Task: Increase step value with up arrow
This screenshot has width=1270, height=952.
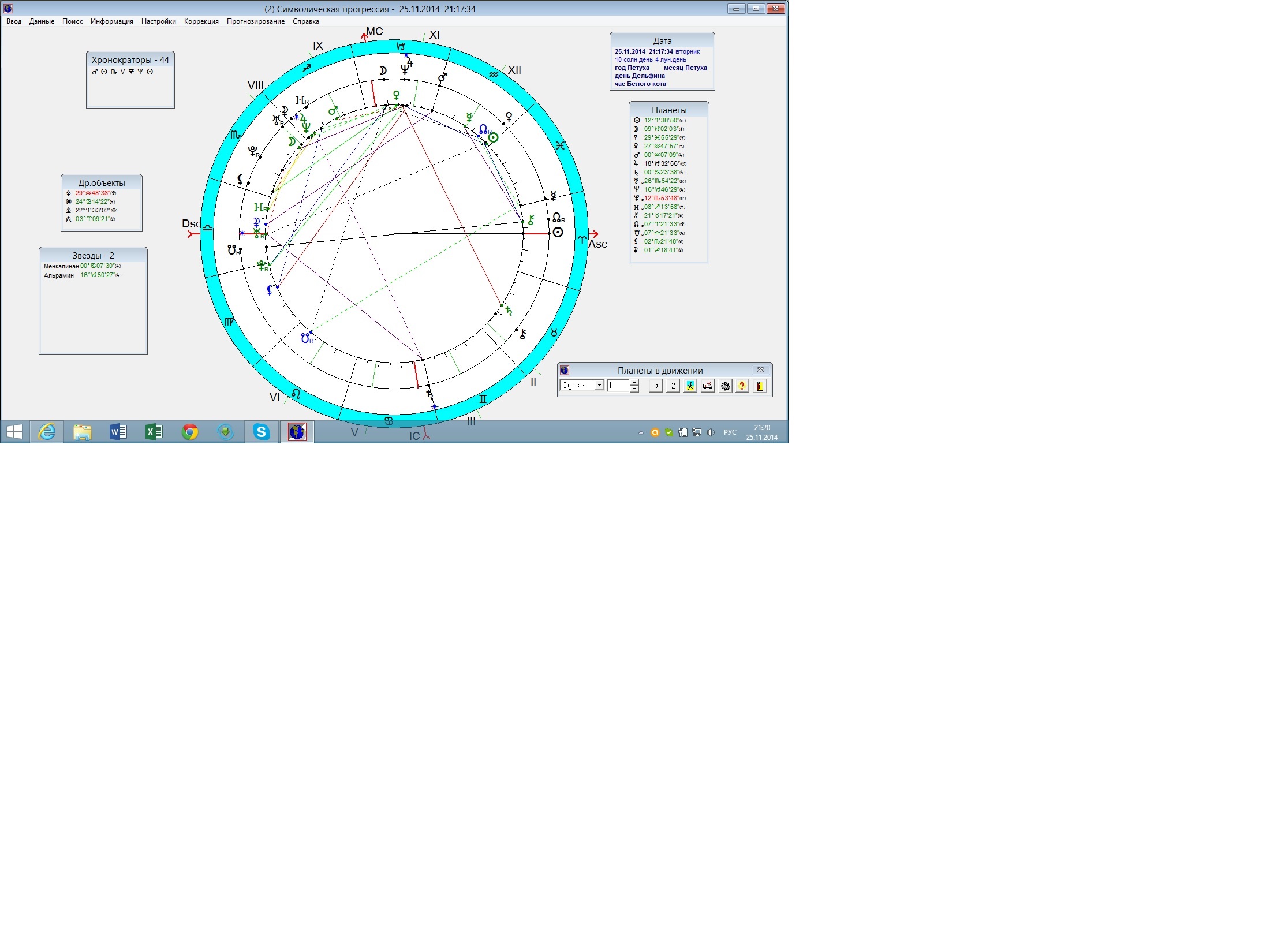Action: pos(634,382)
